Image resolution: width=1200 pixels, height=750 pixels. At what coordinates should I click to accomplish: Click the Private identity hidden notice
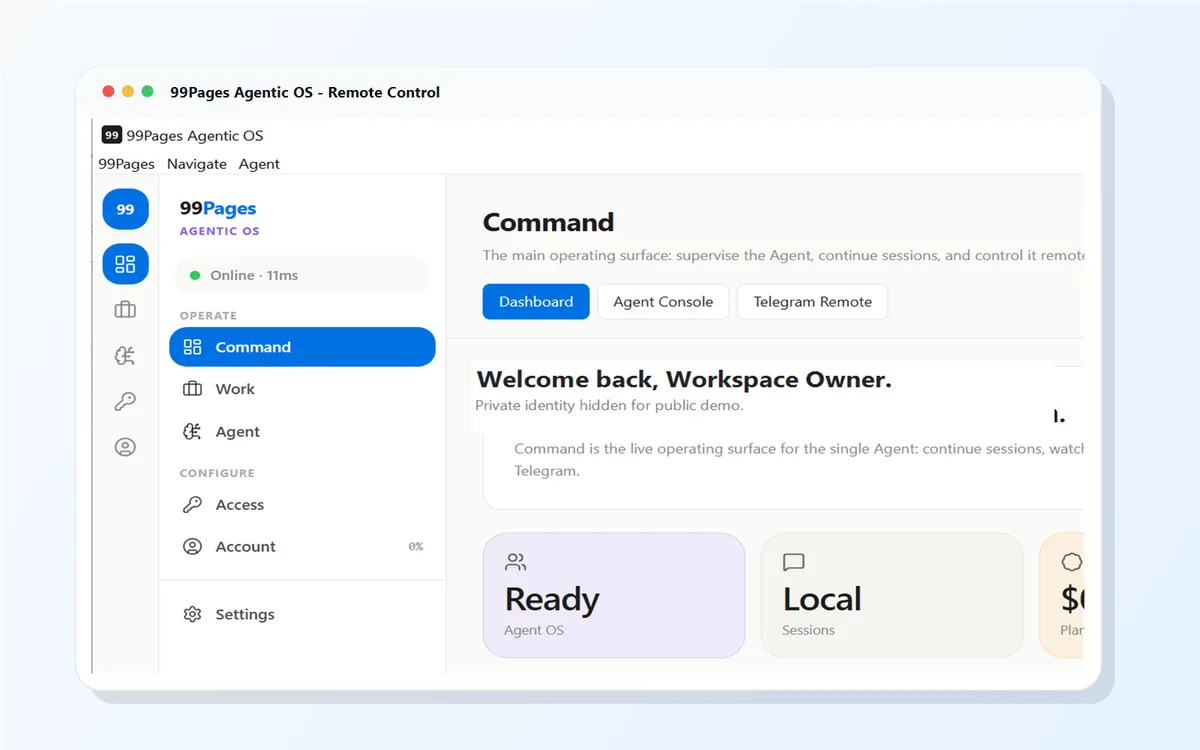tap(609, 406)
